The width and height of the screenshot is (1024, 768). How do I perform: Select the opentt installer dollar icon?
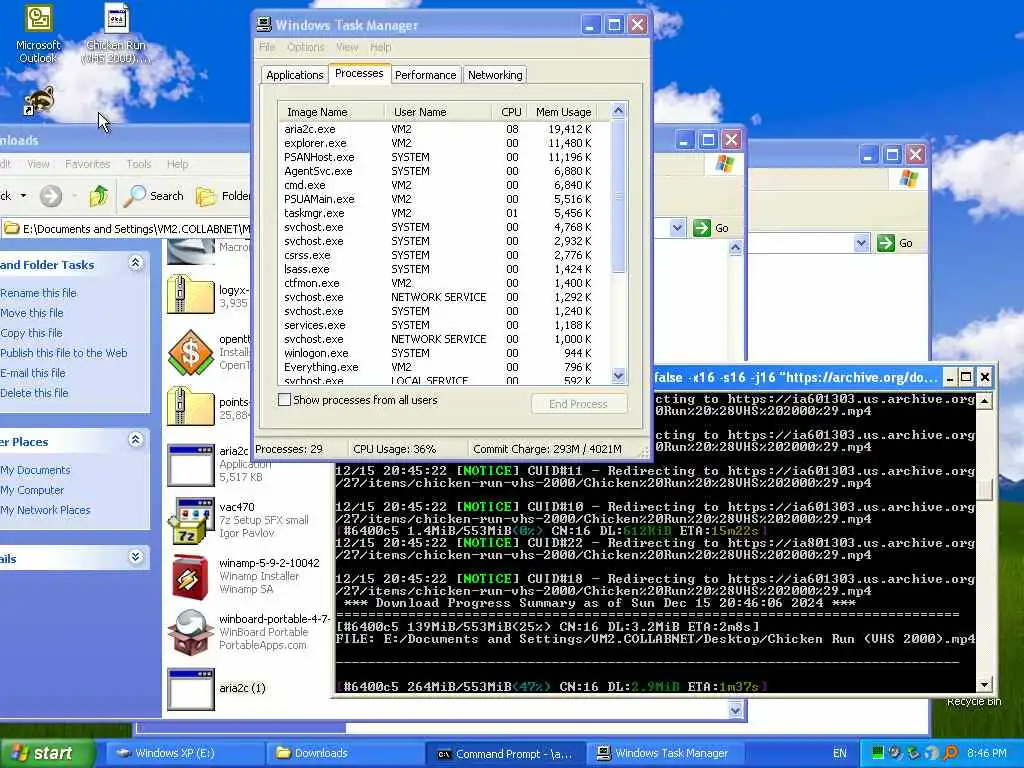(x=190, y=353)
